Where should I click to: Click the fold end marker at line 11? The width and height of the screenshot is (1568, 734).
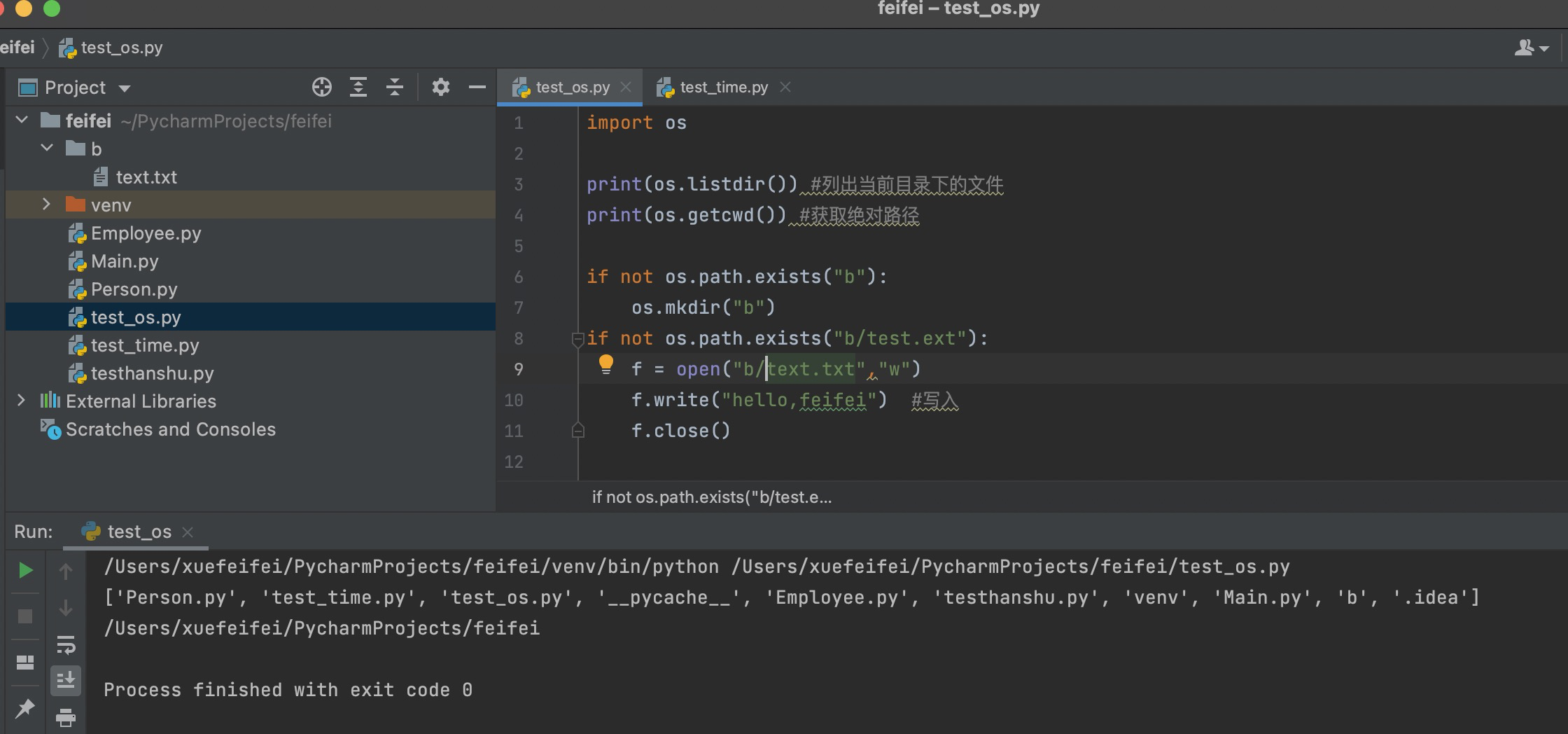click(577, 430)
